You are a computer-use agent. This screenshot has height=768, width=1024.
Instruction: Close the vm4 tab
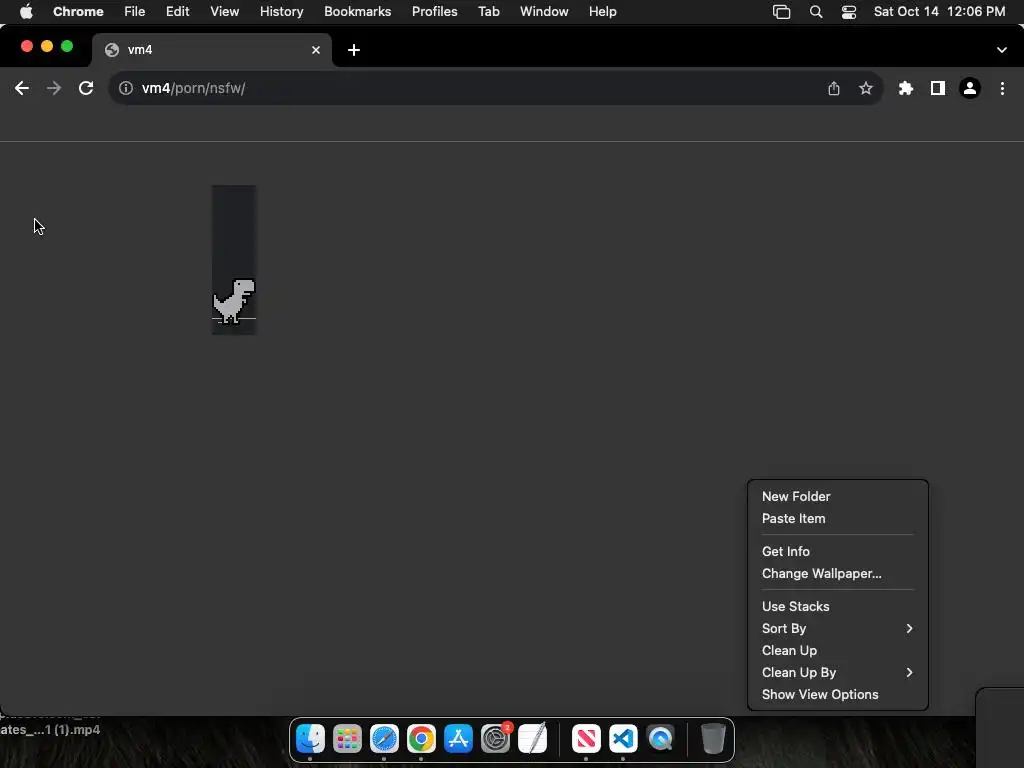[316, 50]
